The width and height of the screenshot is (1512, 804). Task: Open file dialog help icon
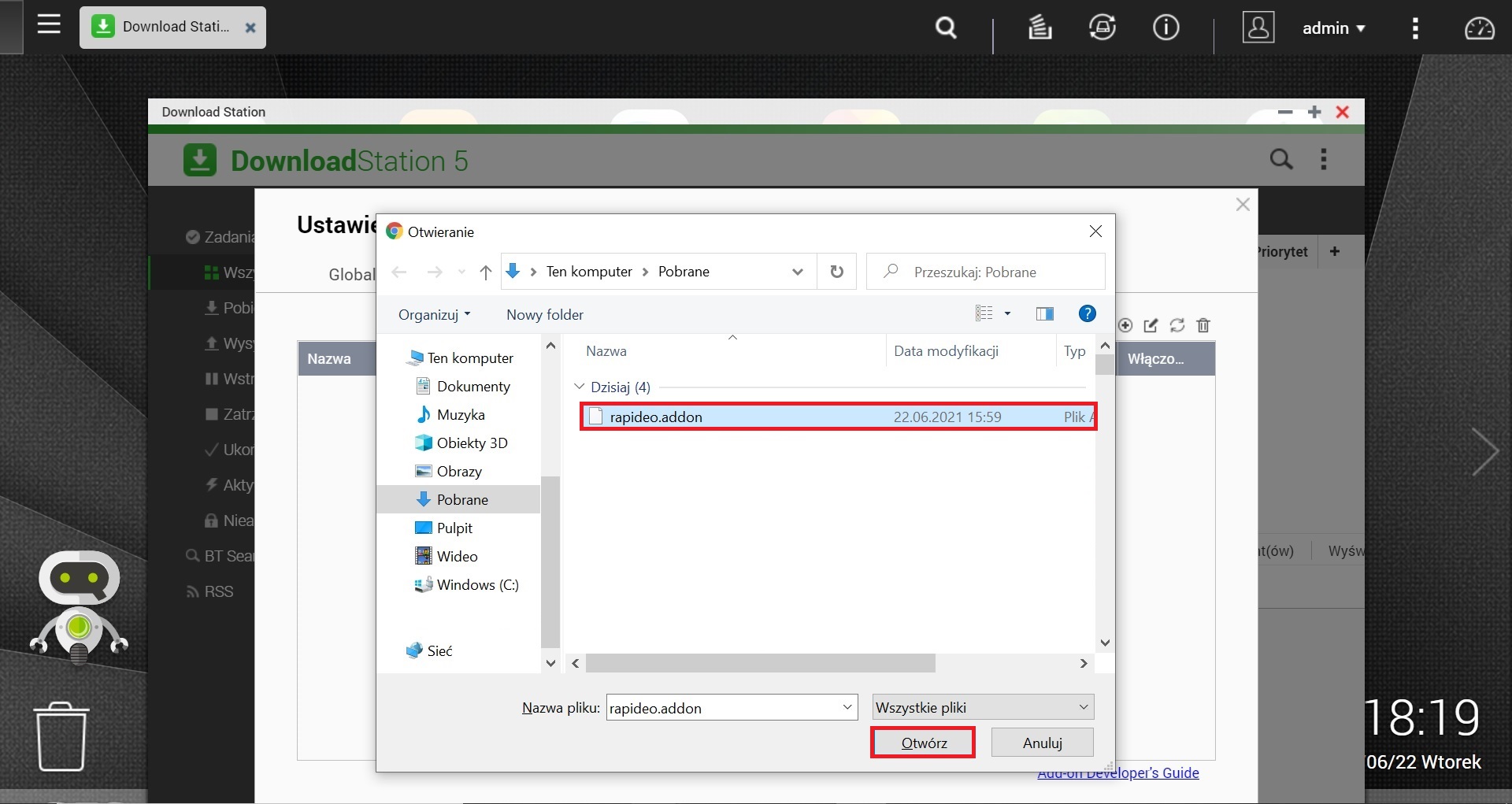coord(1087,313)
